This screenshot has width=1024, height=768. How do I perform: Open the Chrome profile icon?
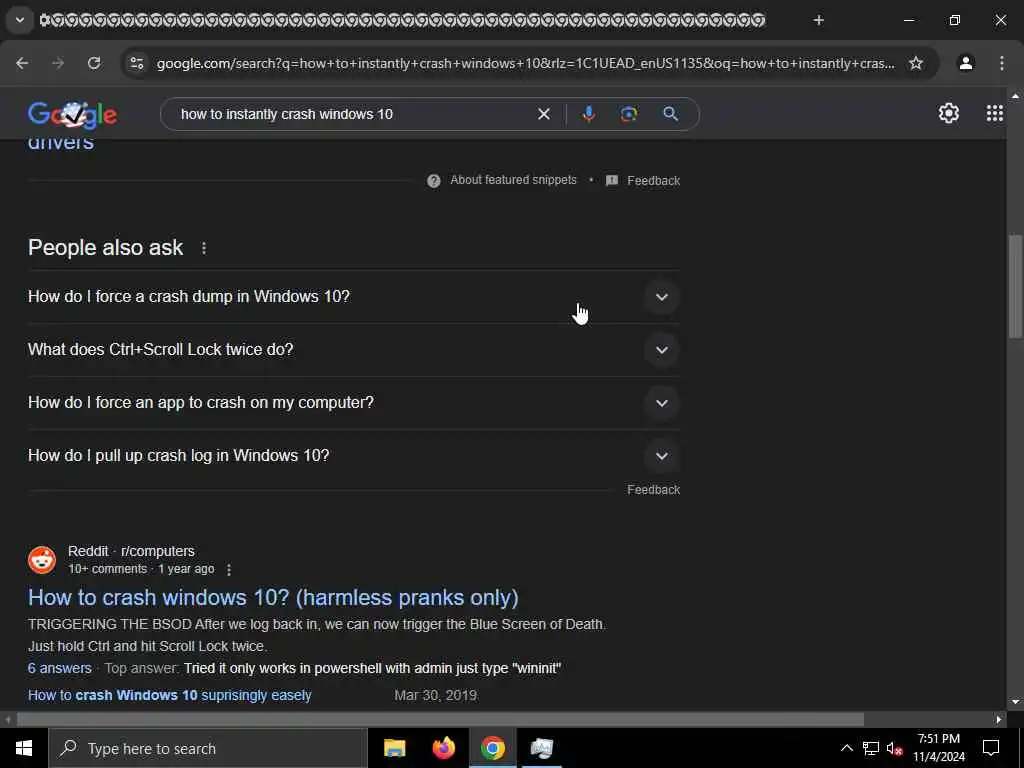(x=966, y=63)
